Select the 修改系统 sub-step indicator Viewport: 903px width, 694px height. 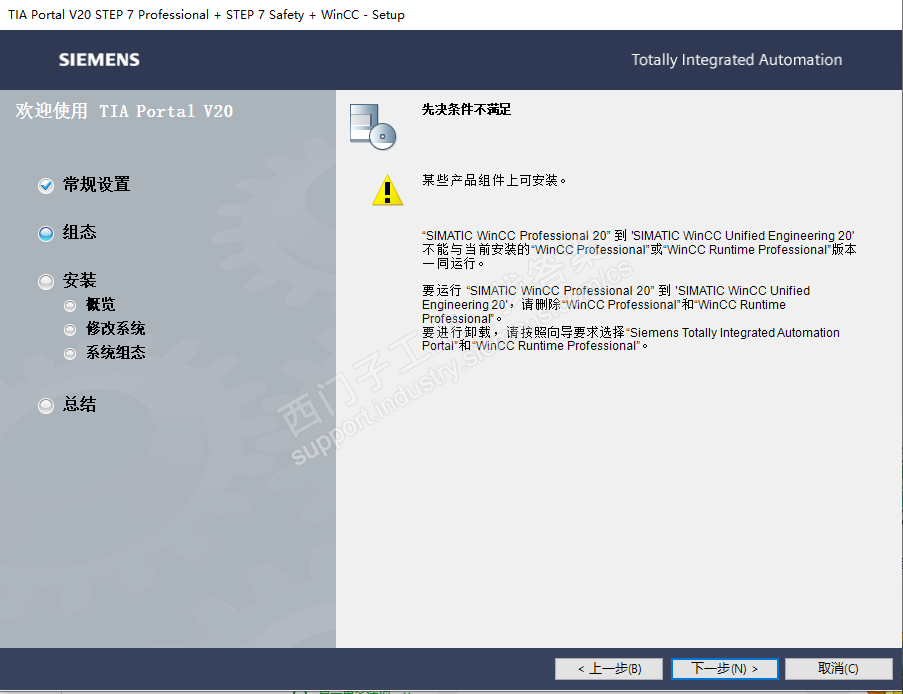70,329
